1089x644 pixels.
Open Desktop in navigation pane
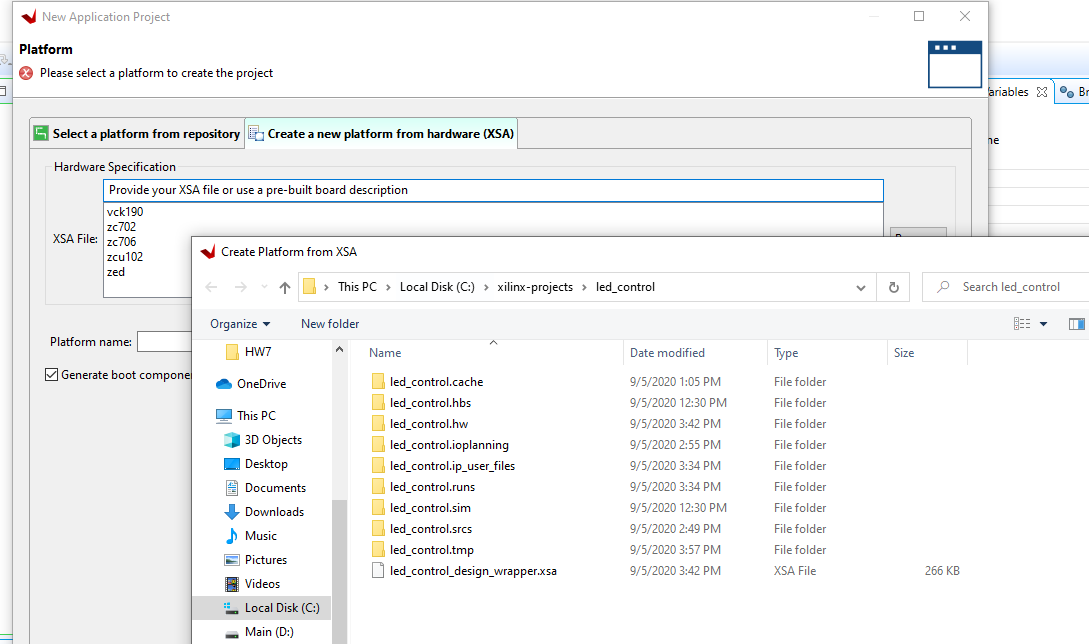point(266,463)
